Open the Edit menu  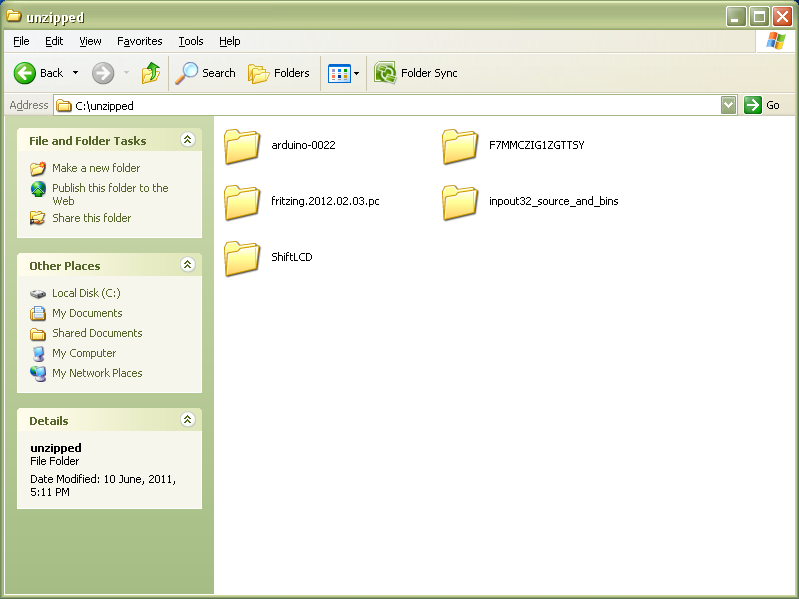click(x=54, y=41)
